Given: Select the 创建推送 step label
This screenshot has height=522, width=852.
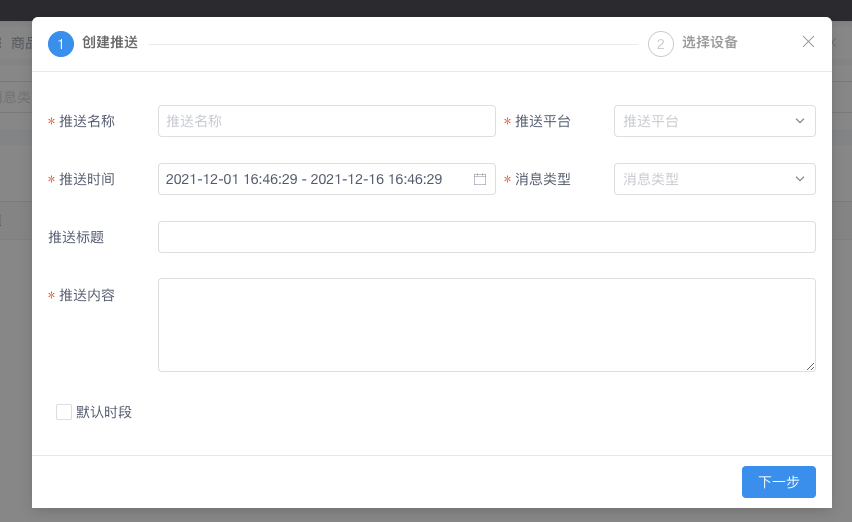Looking at the screenshot, I should (110, 43).
